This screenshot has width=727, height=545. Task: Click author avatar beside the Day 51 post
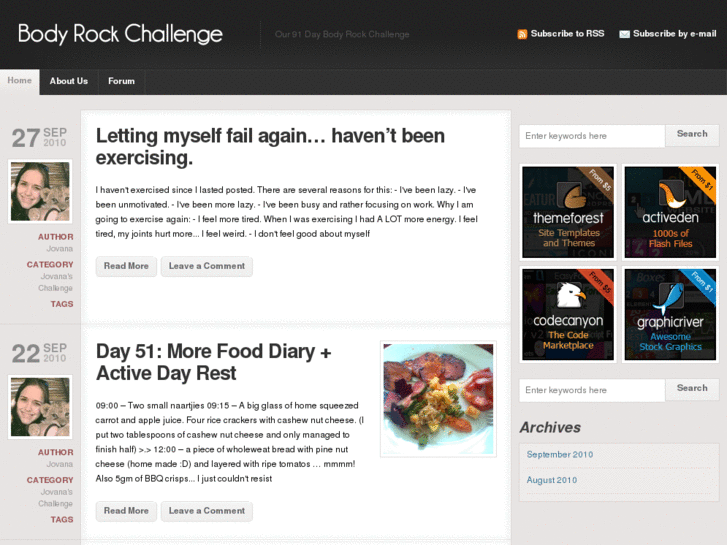coord(40,407)
